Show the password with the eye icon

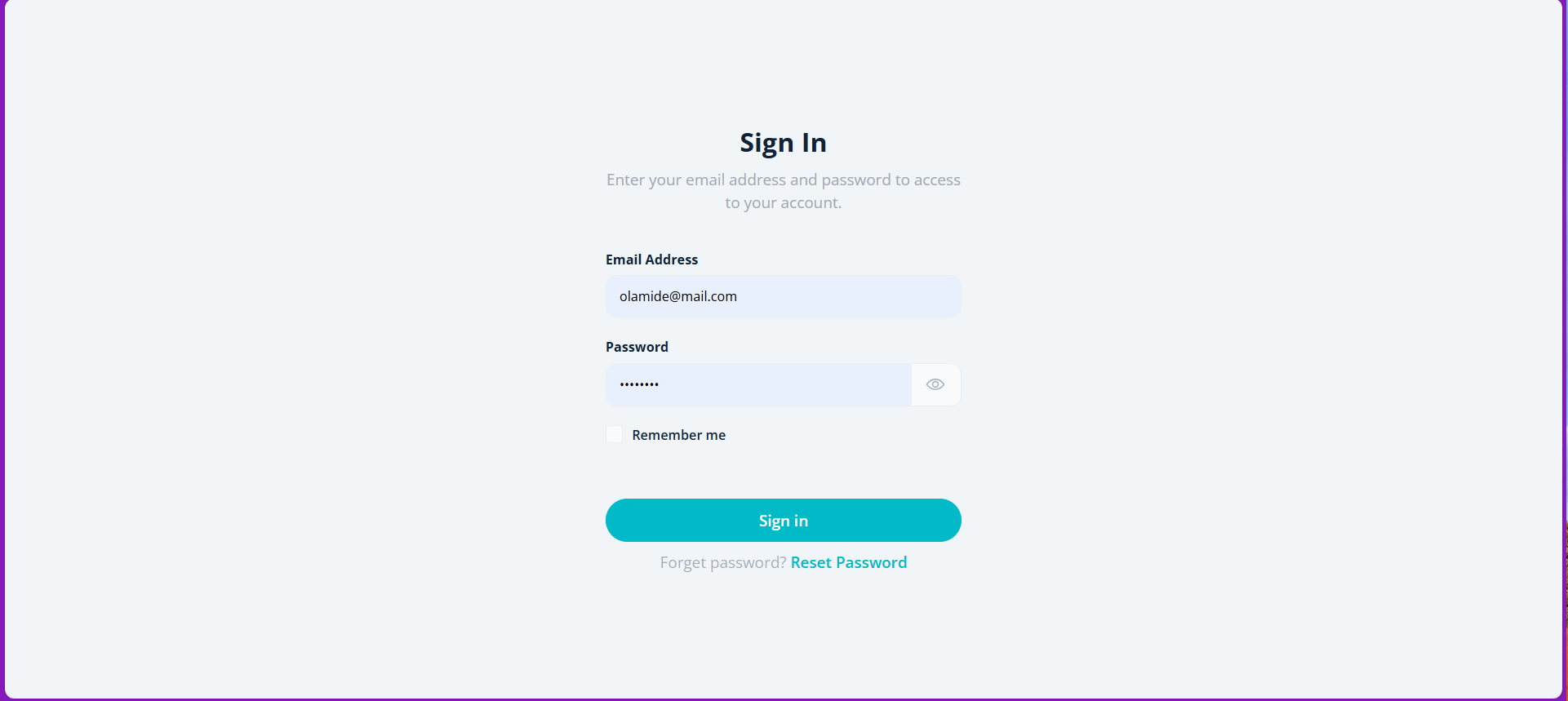(935, 384)
